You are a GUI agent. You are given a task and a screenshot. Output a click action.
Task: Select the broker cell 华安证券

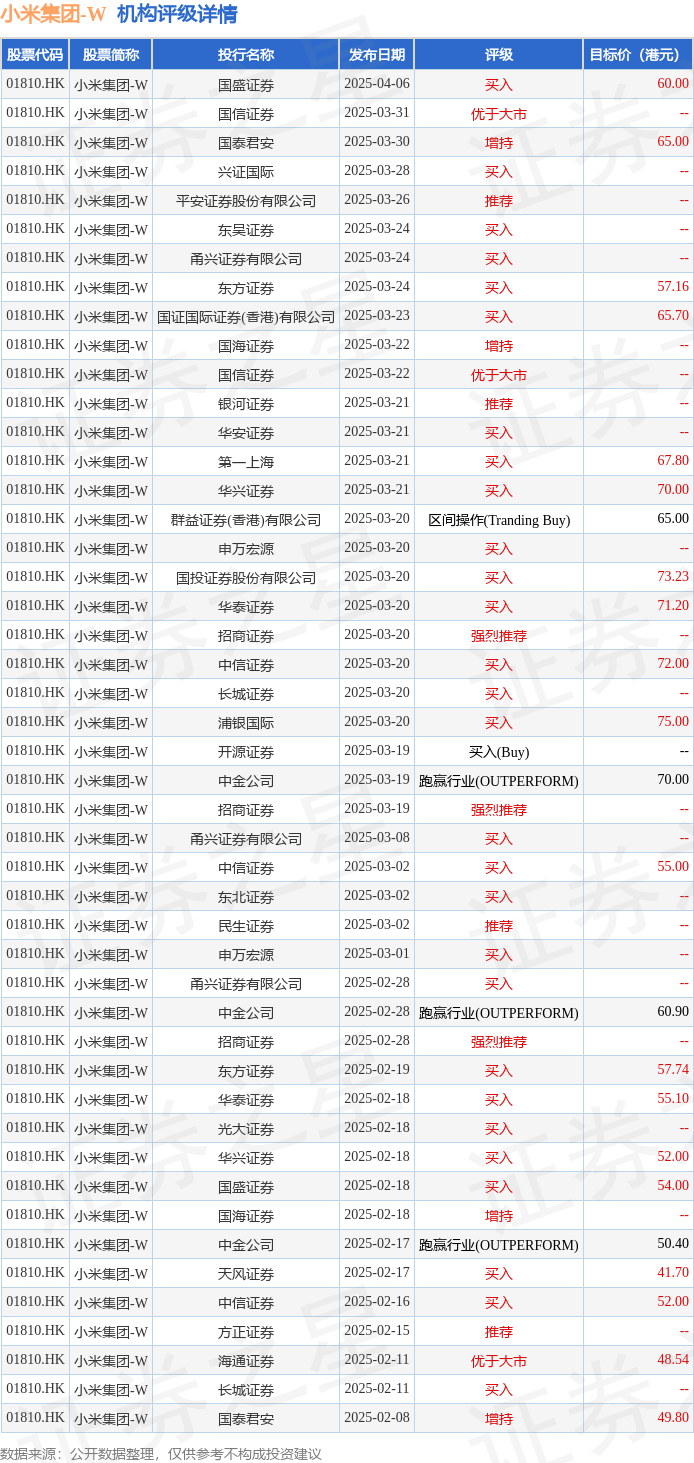click(246, 432)
